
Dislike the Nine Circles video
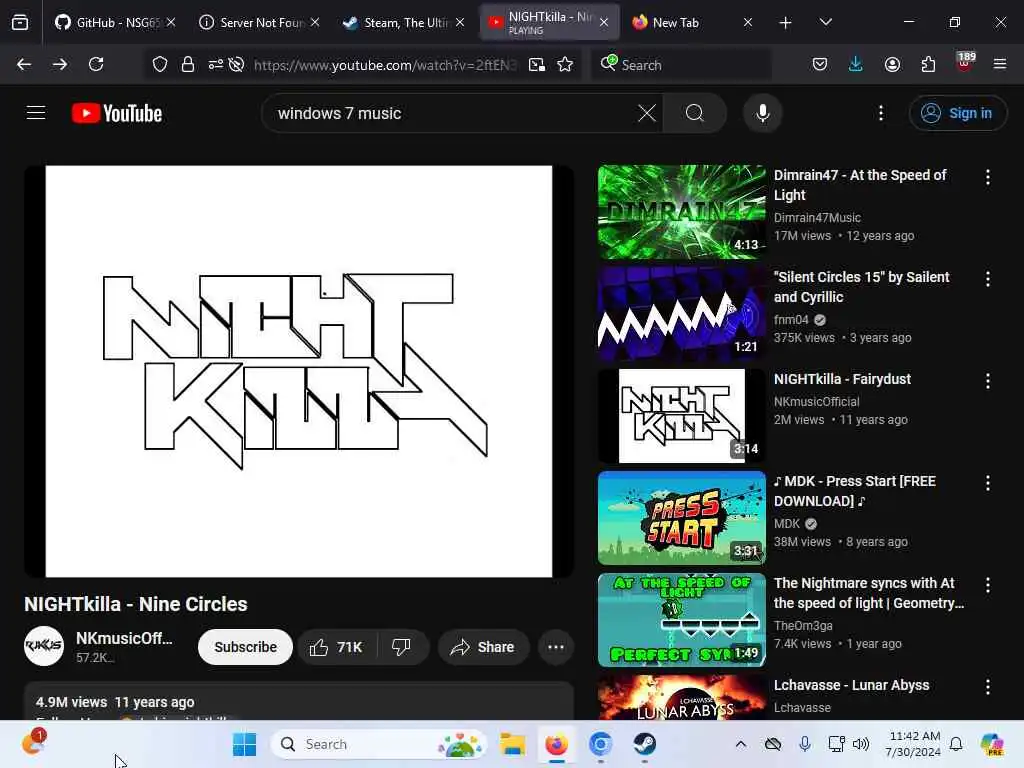(402, 647)
